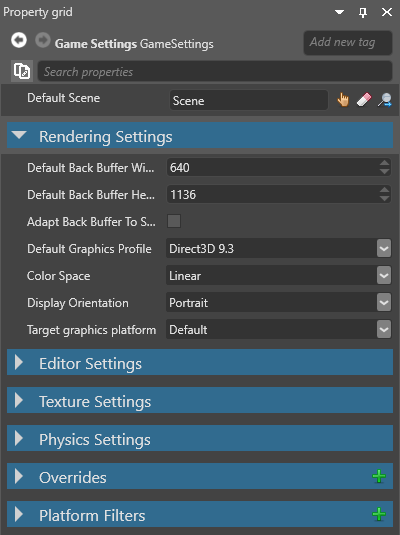The height and width of the screenshot is (535, 400).
Task: Go back using the left arrow icon
Action: (x=19, y=41)
